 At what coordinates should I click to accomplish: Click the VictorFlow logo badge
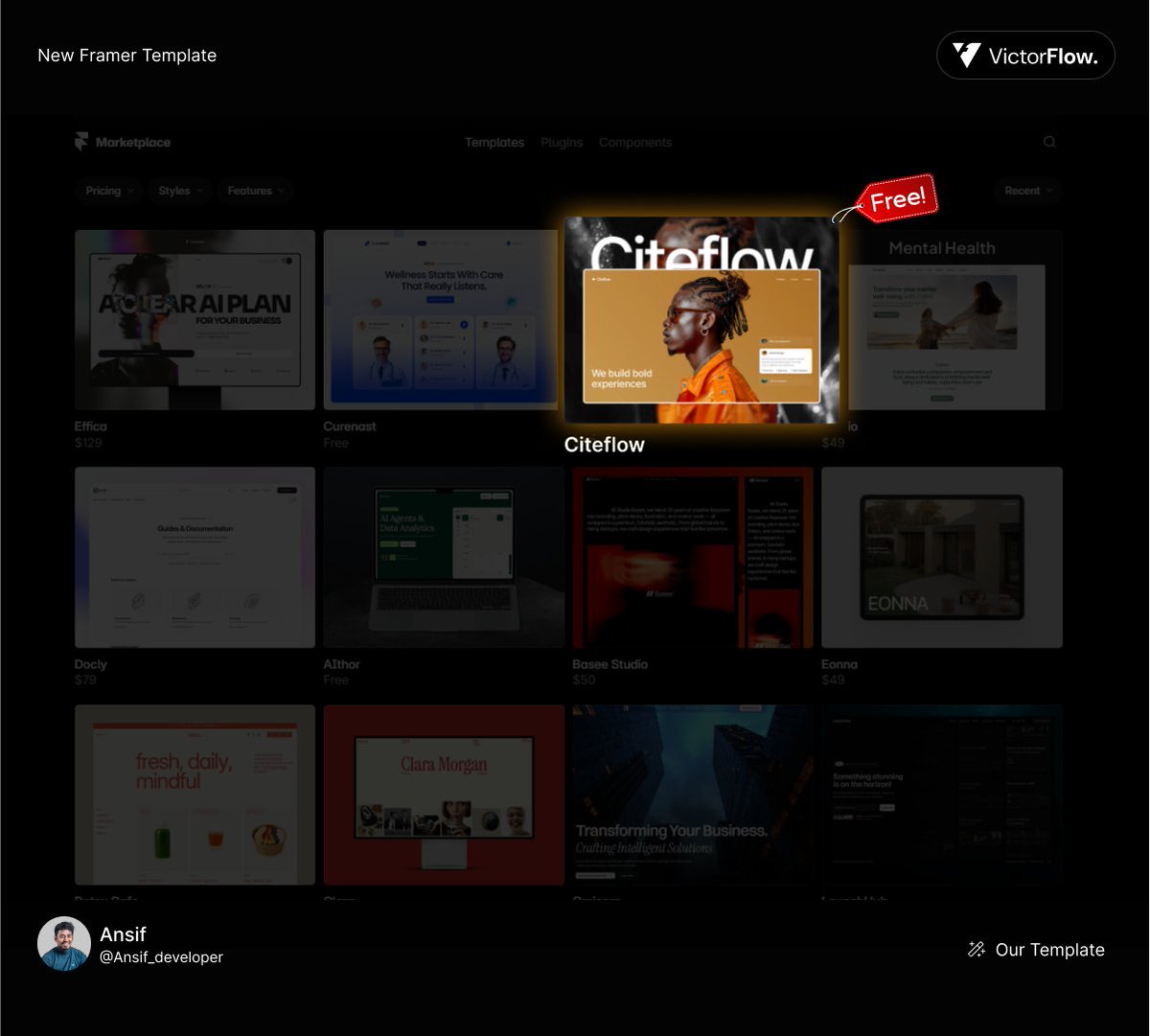[1025, 56]
